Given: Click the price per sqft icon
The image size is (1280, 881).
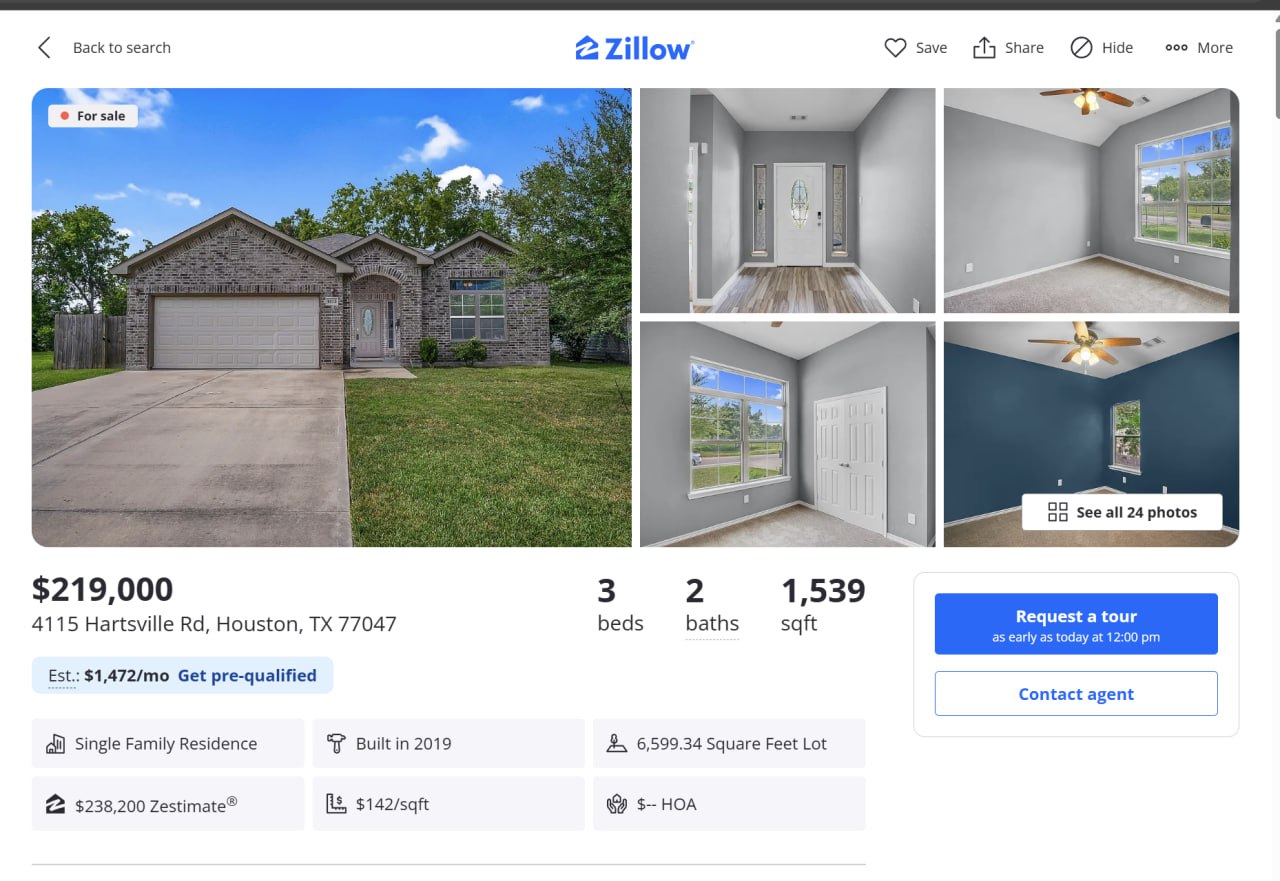Looking at the screenshot, I should pos(336,803).
